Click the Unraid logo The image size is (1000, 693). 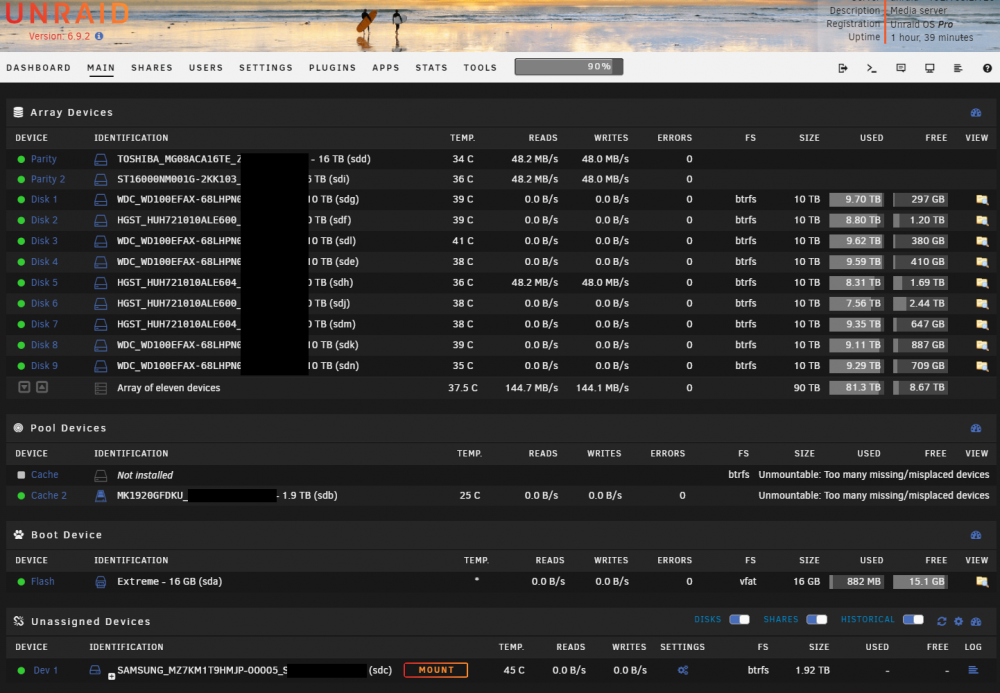pos(67,13)
